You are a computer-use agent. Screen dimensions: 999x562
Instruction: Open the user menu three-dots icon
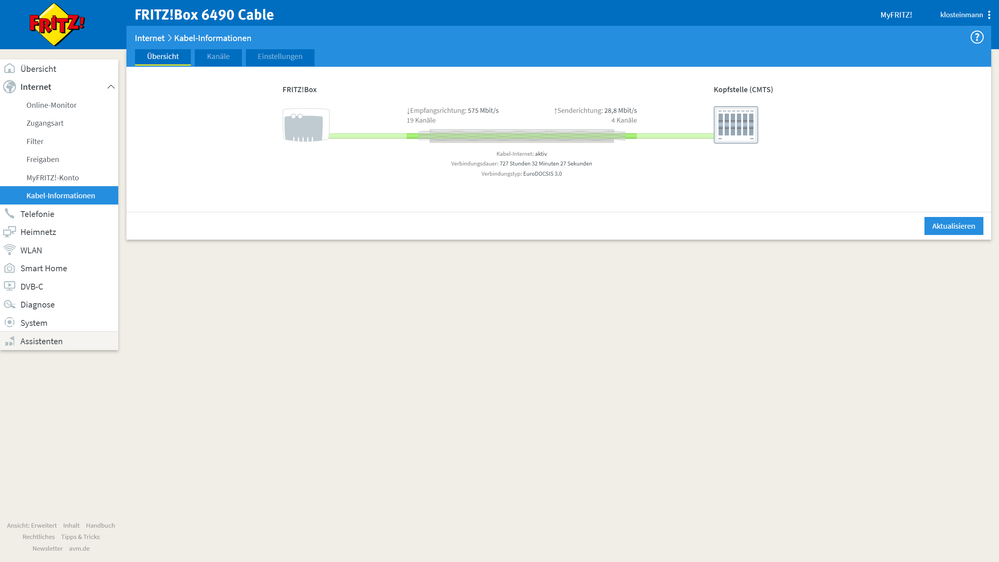[989, 15]
